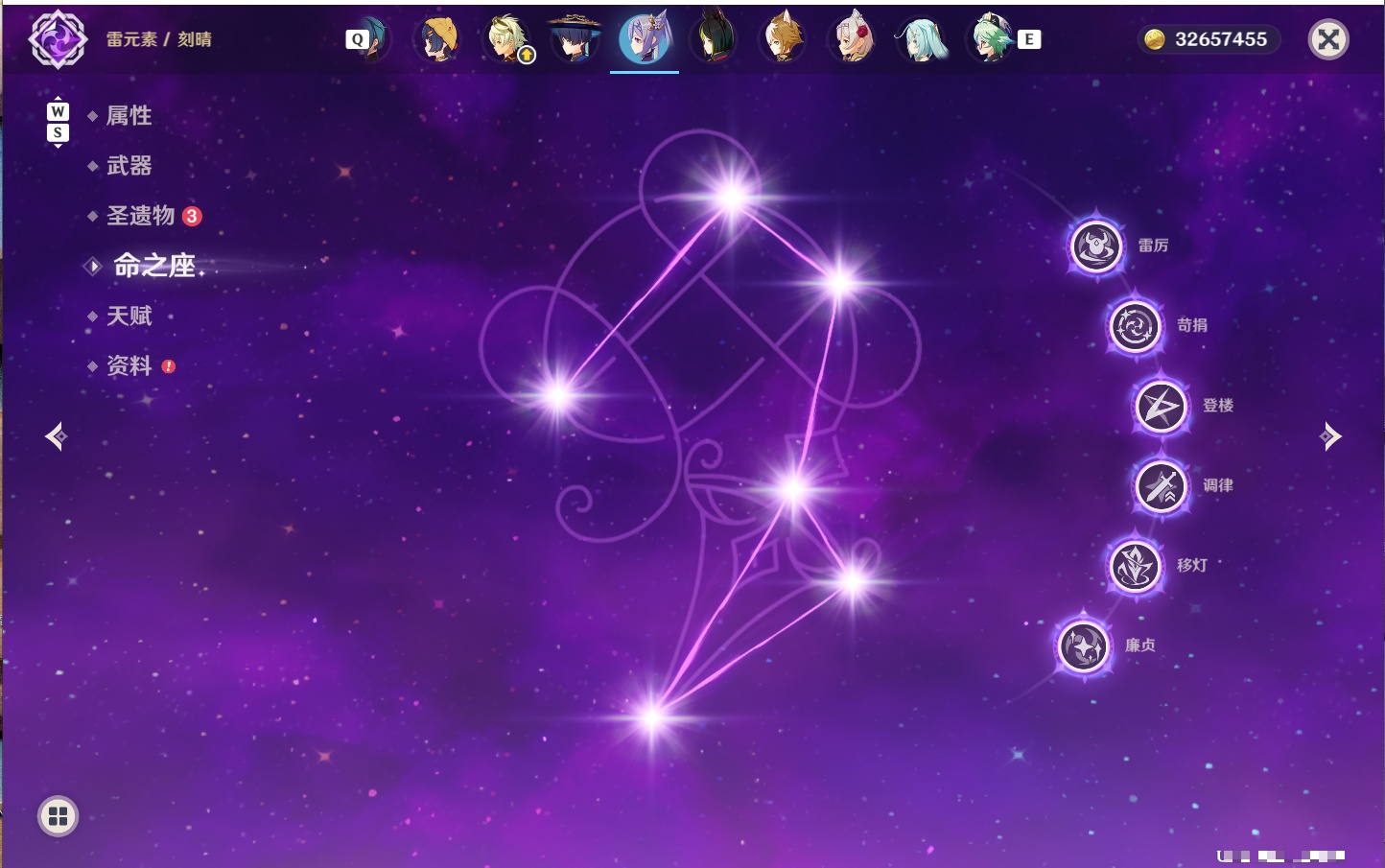
Task: Click the W key menu-up hint
Action: click(58, 111)
